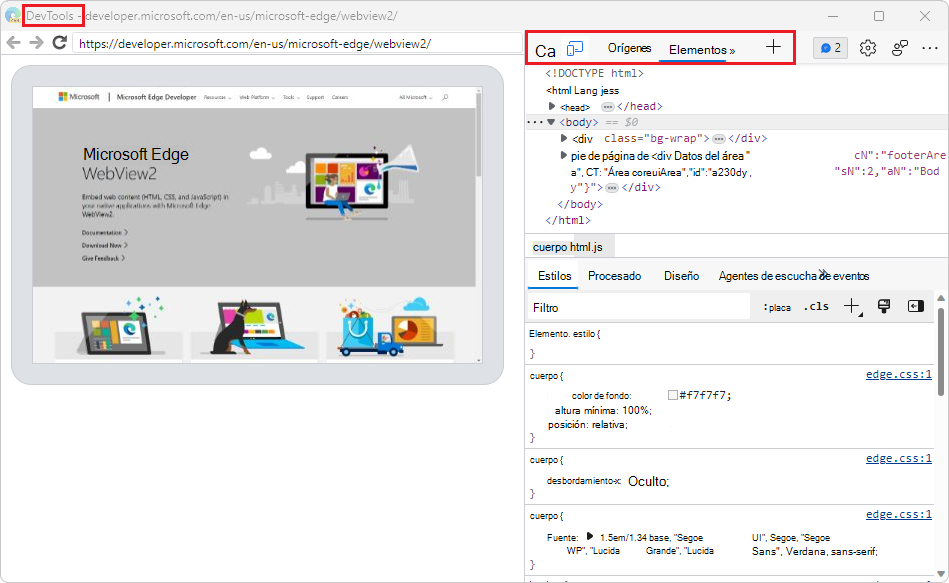
Task: Open the element state brush icon
Action: pyautogui.click(x=883, y=306)
